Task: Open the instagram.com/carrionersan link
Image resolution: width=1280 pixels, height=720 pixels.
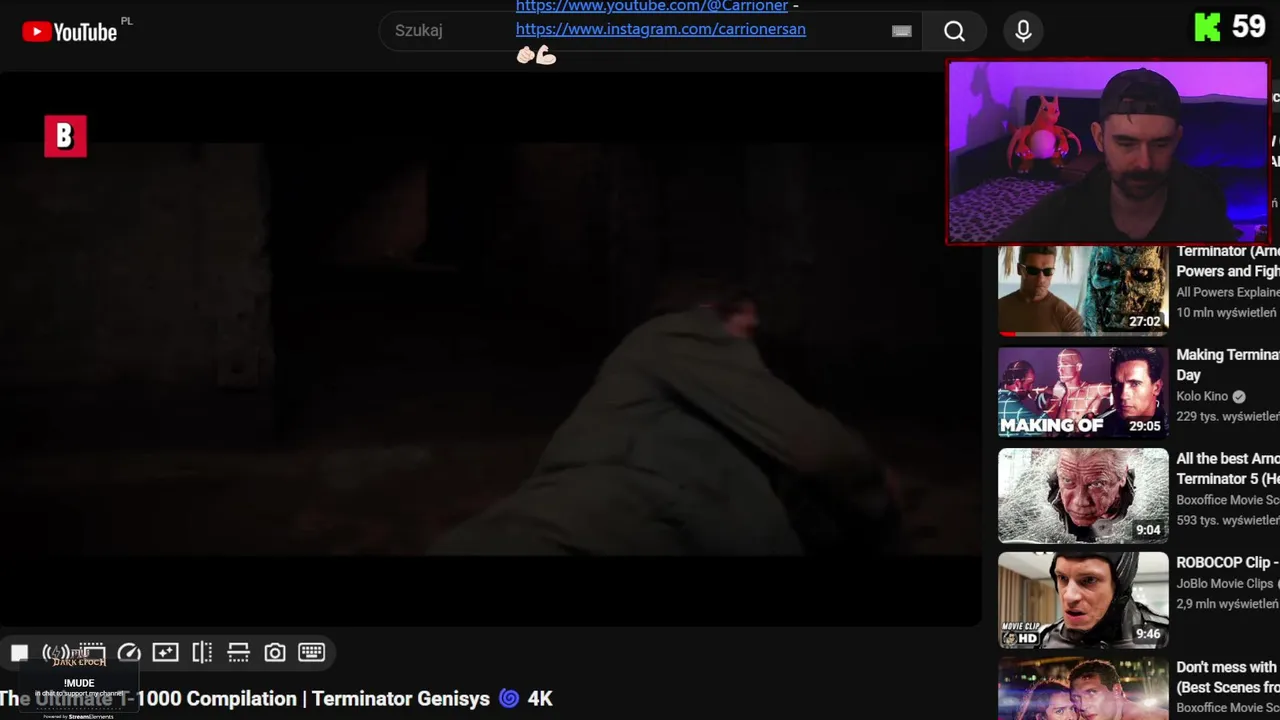Action: (661, 29)
